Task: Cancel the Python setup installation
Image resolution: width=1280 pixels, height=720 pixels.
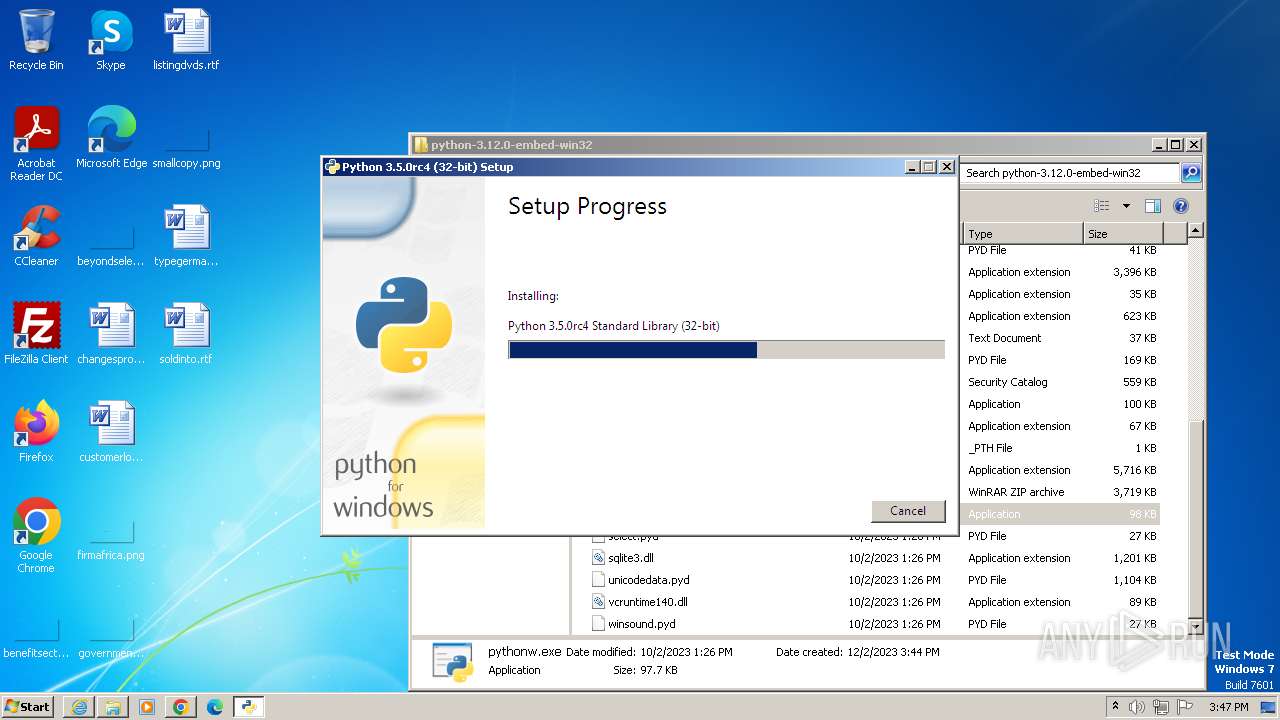Action: coord(908,511)
